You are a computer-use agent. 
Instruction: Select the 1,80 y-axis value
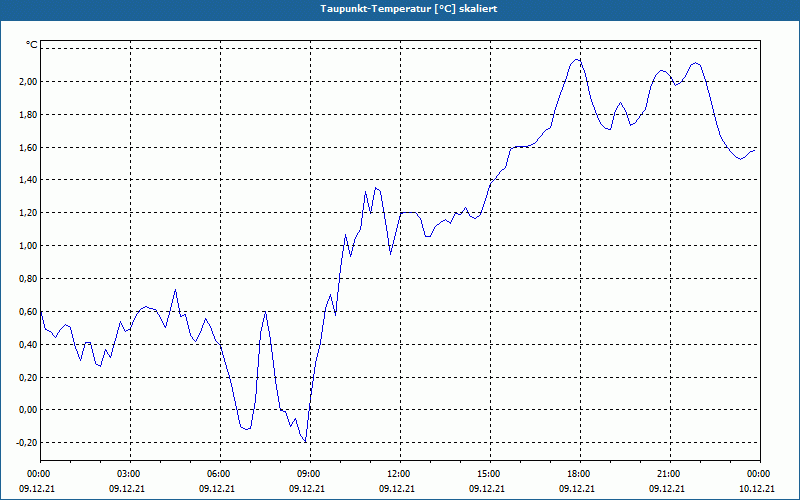pos(28,114)
